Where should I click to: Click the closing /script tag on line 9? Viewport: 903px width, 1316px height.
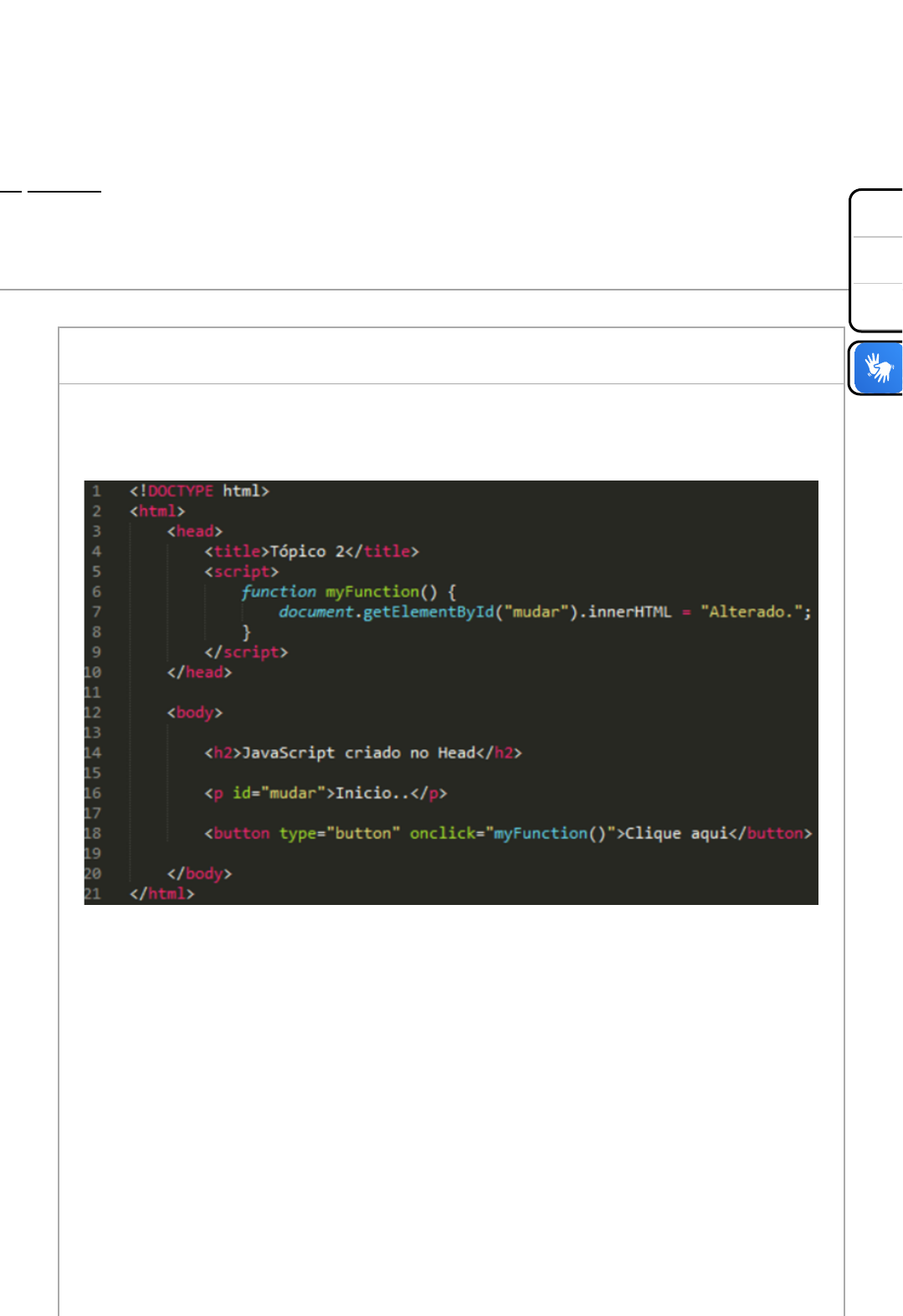click(246, 652)
